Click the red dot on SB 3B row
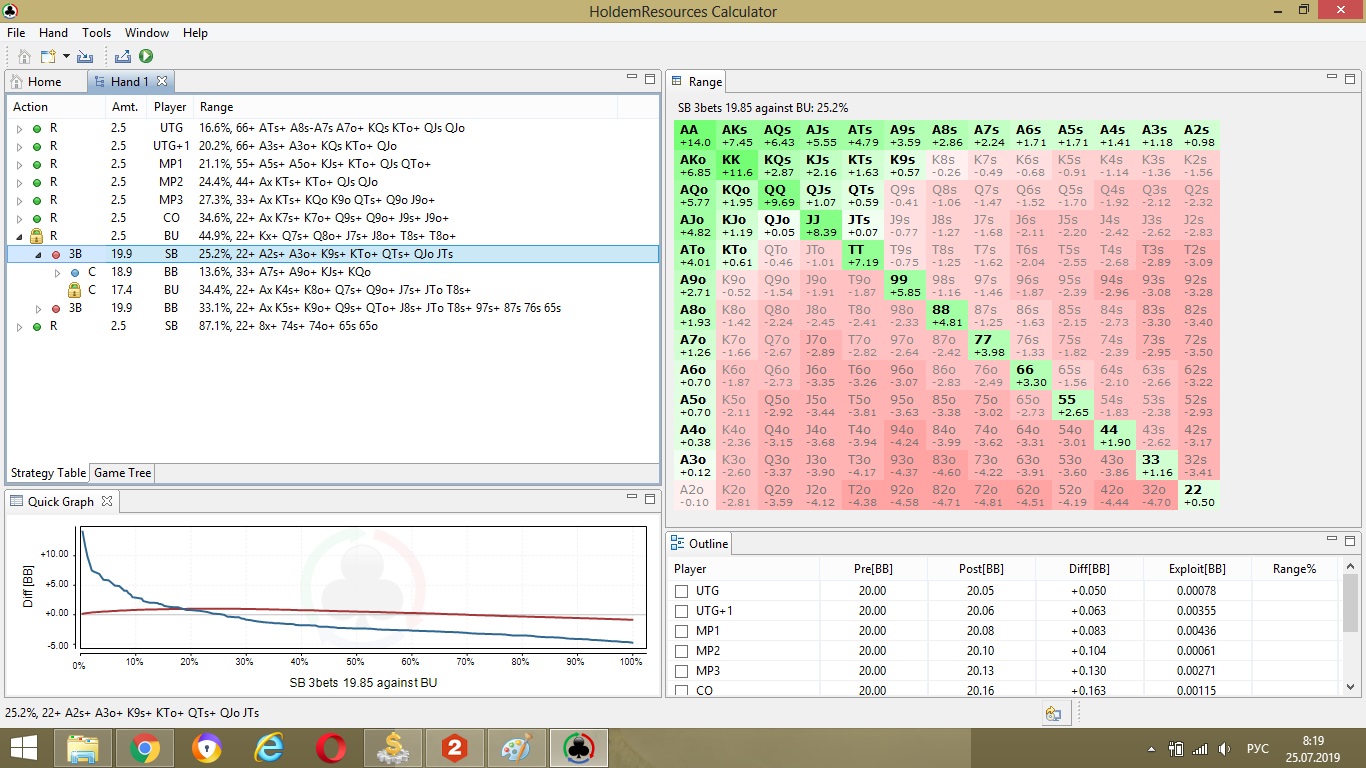Screen dimensions: 1366x768 (55, 254)
